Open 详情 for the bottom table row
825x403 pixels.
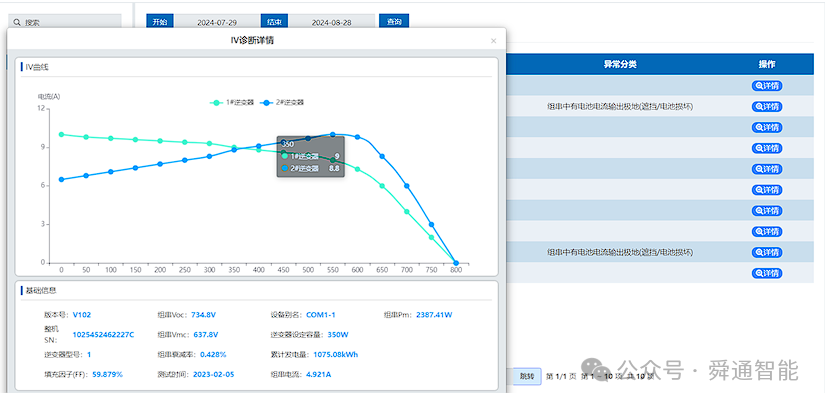pyautogui.click(x=767, y=273)
